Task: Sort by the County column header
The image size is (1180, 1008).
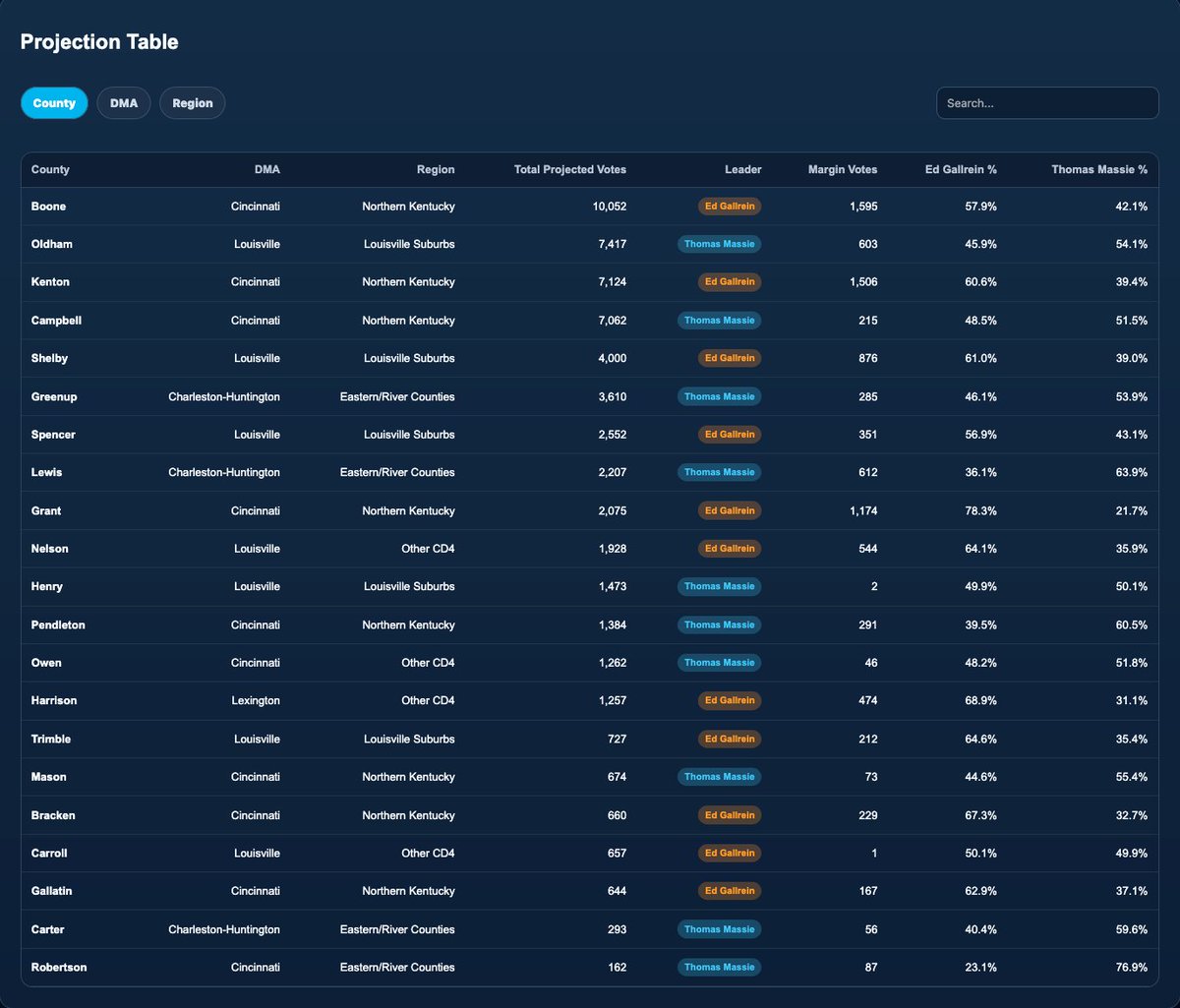Action: tap(50, 169)
